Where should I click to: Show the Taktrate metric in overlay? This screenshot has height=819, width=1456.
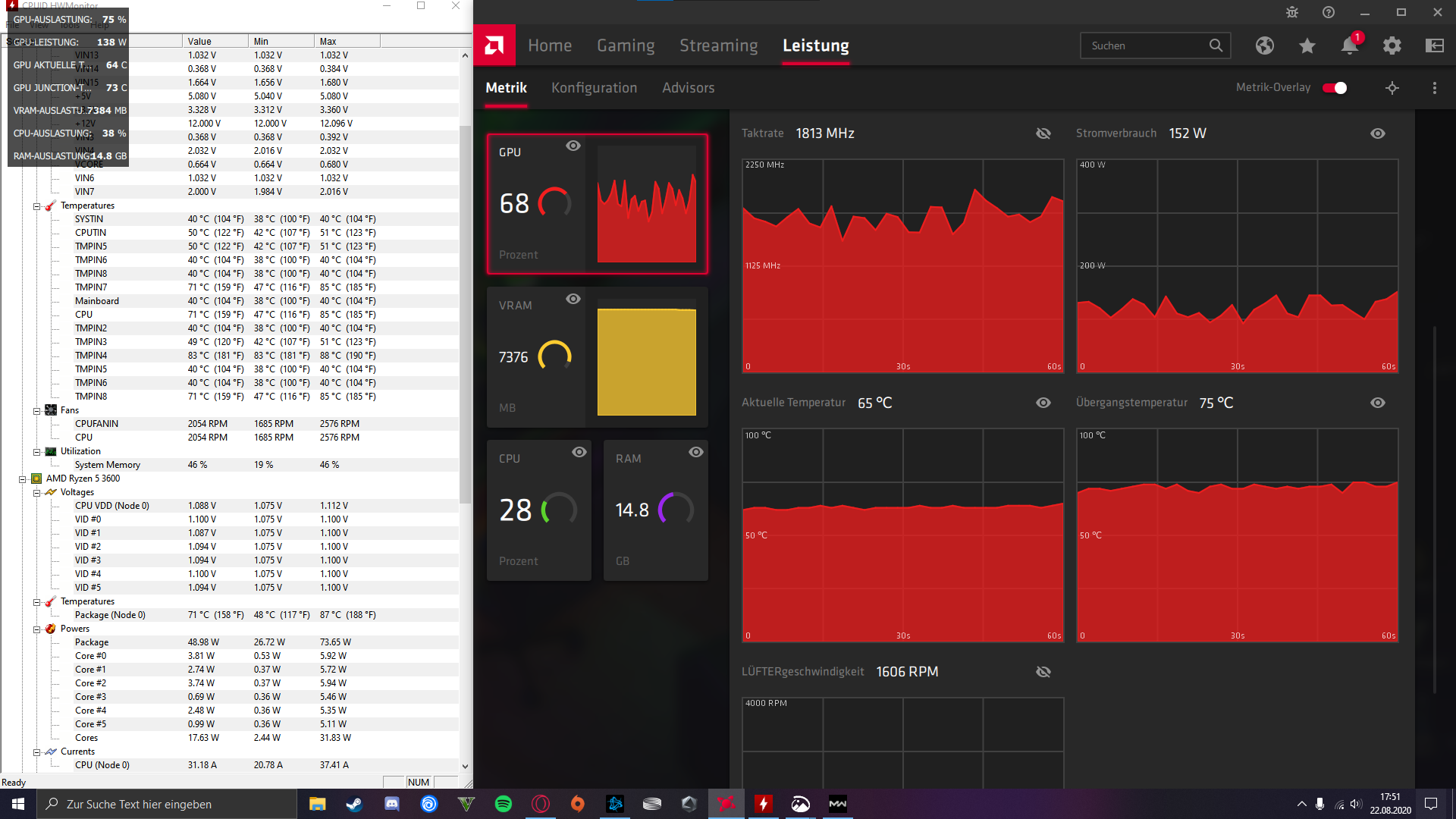1043,133
